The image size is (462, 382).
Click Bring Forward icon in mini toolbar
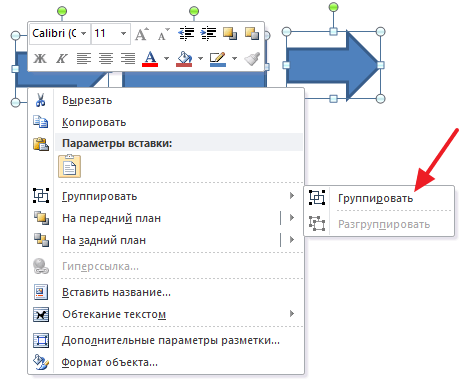pyautogui.click(x=230, y=34)
